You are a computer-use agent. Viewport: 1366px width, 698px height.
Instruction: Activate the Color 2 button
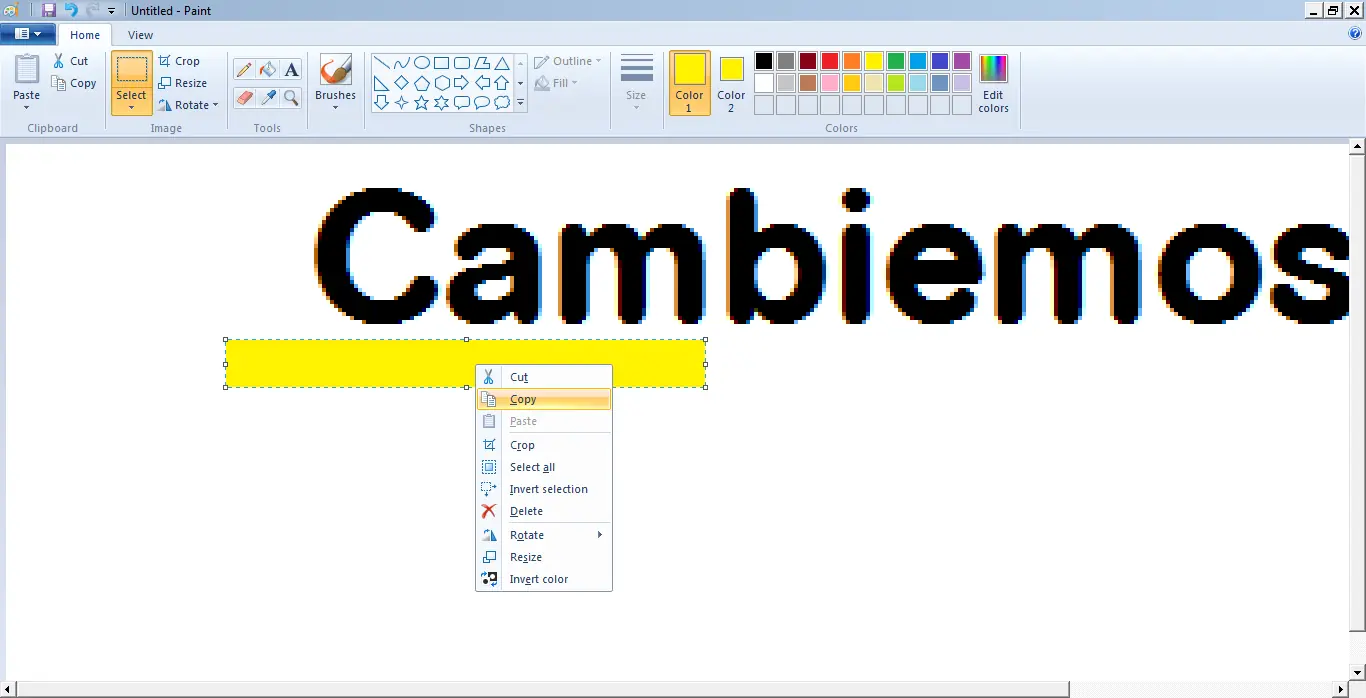pos(731,82)
